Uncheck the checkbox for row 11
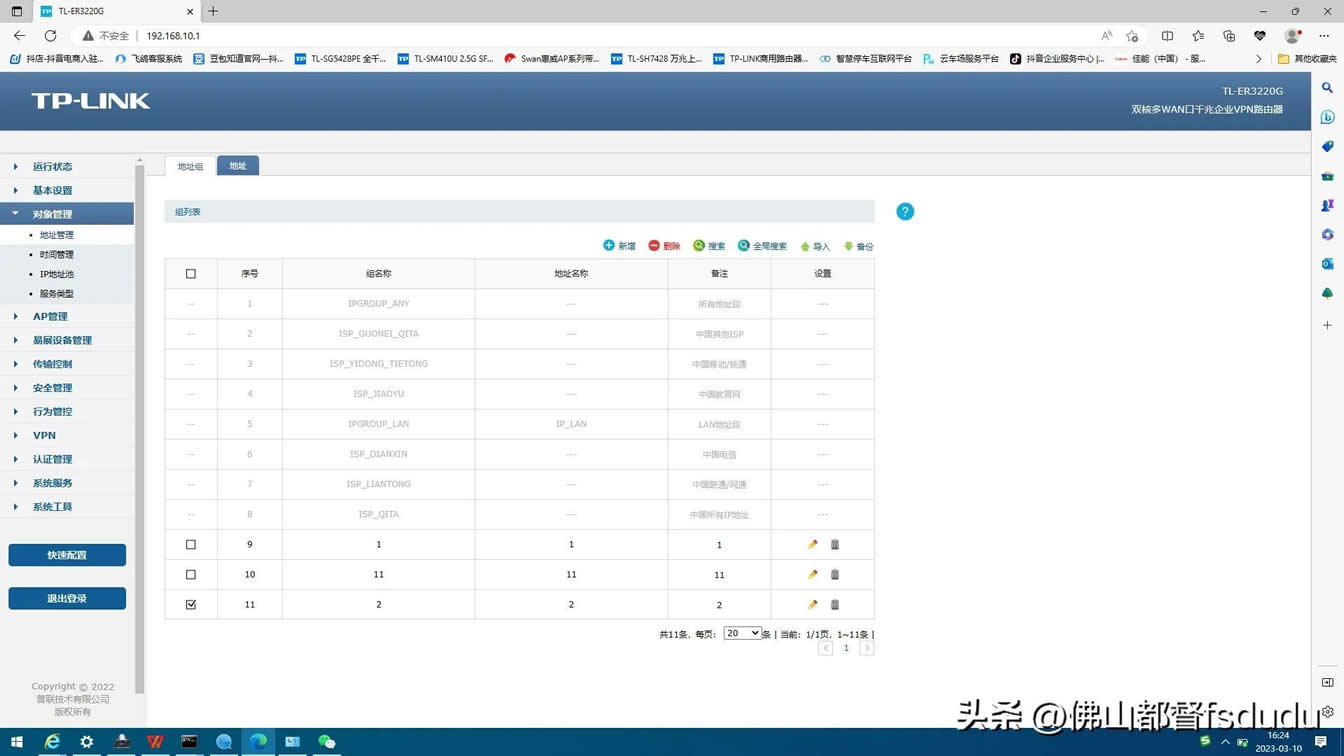Screen dimensions: 1344x756 coord(191,605)
